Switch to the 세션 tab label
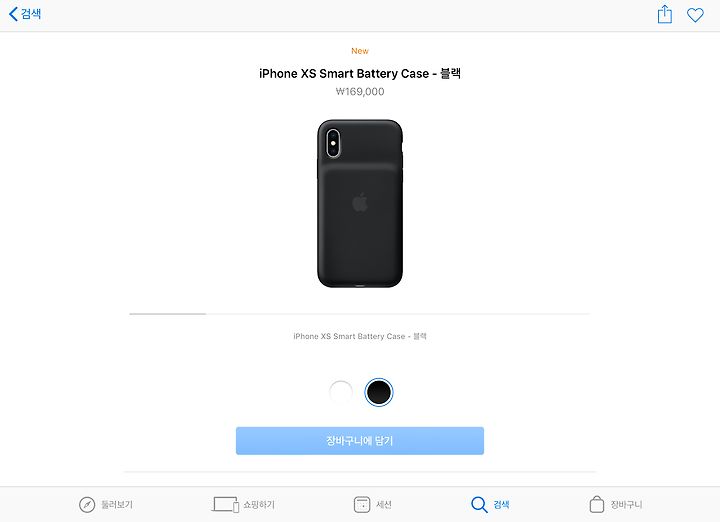720x522 pixels. 384,505
